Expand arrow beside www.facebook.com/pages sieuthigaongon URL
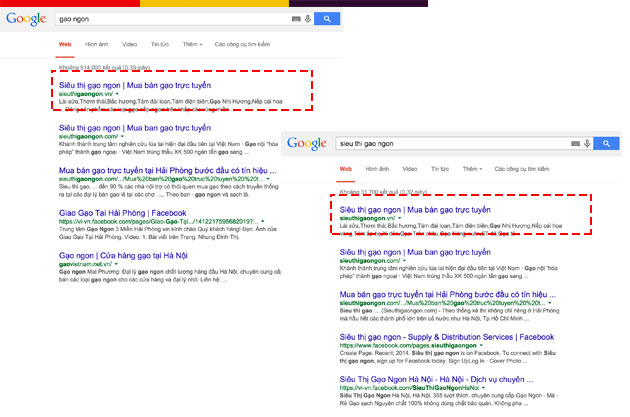630x417 pixels. tap(481, 345)
